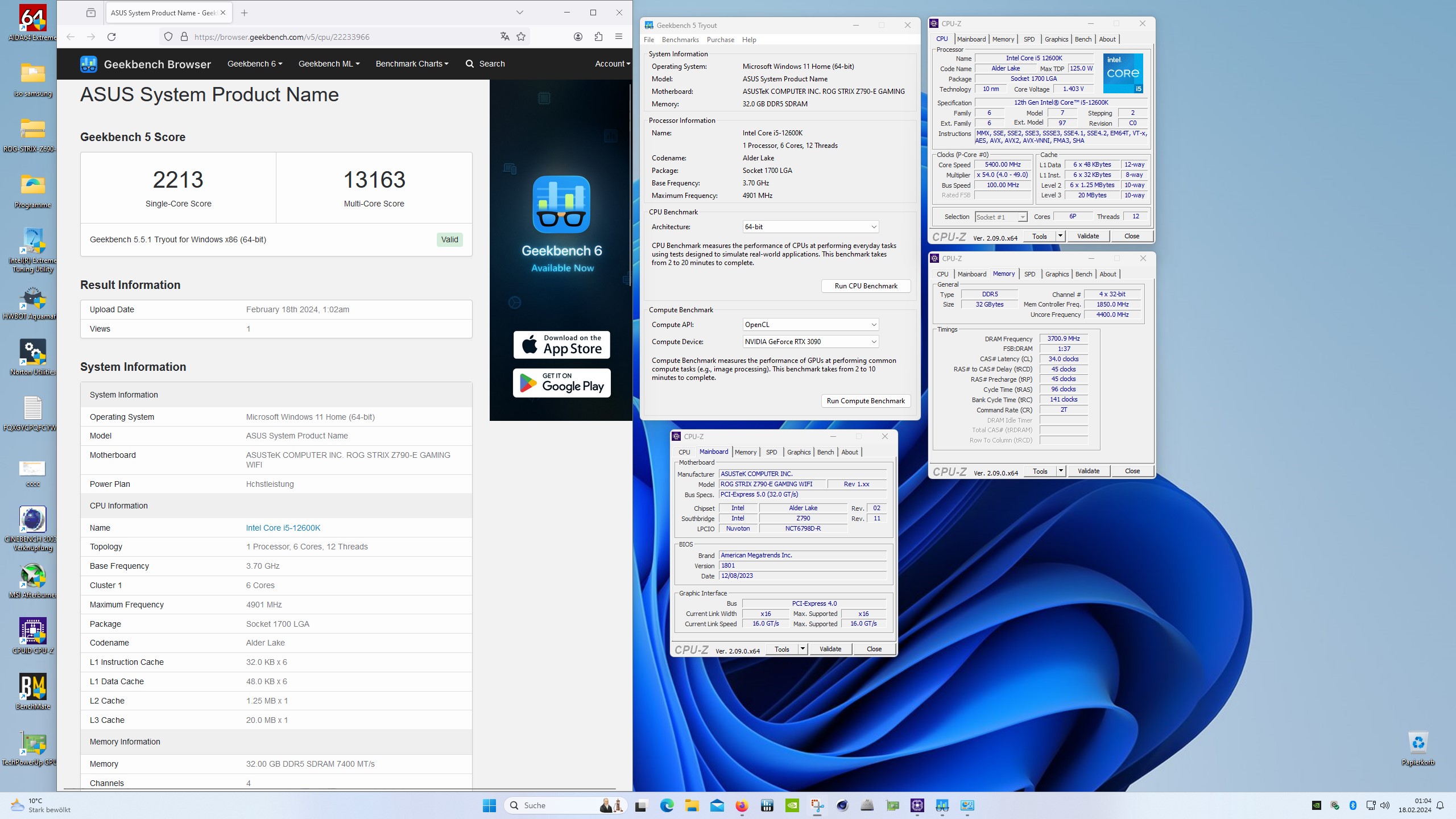Open Norton Utilities desktop icon

[32, 357]
